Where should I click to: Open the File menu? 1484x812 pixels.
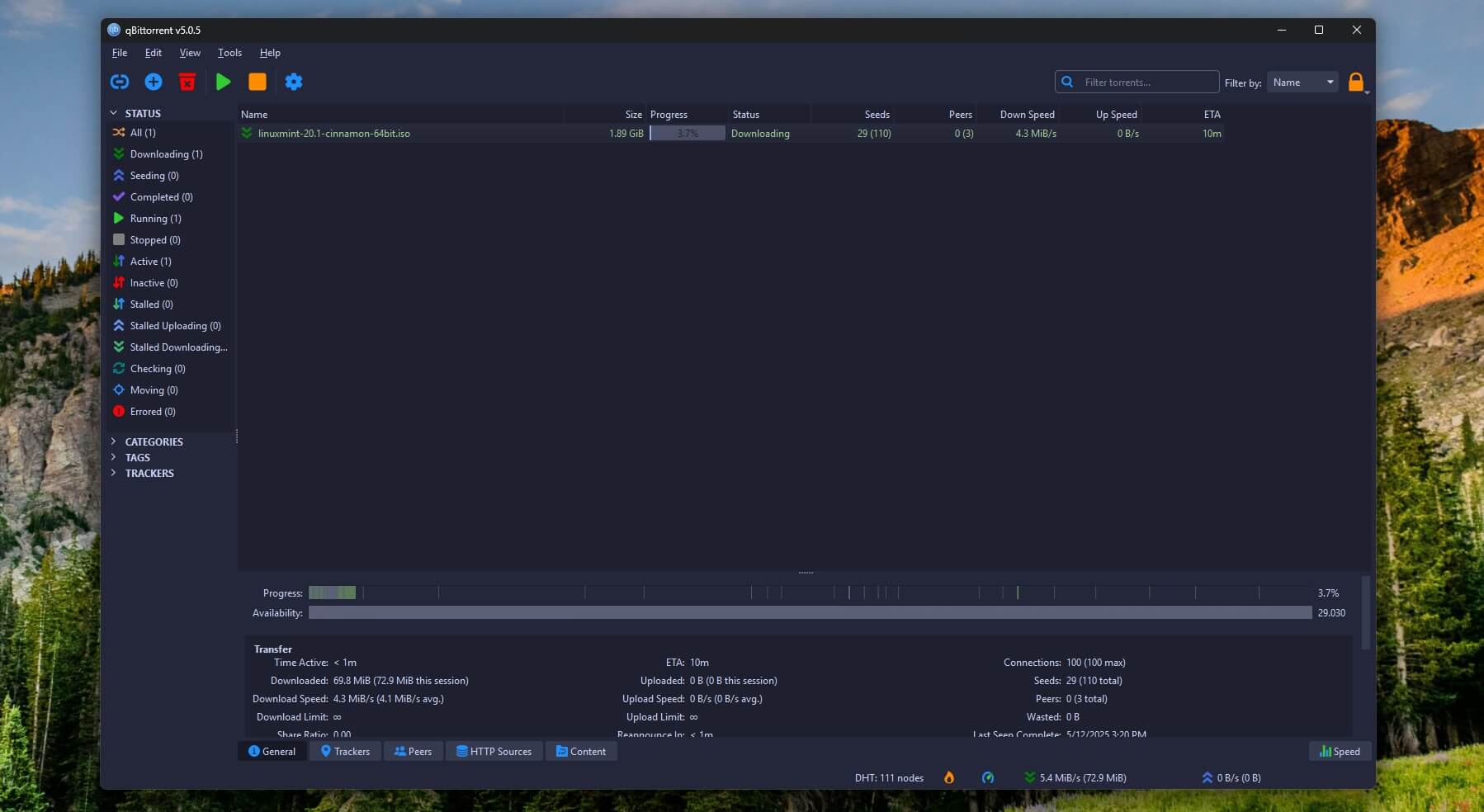tap(120, 53)
